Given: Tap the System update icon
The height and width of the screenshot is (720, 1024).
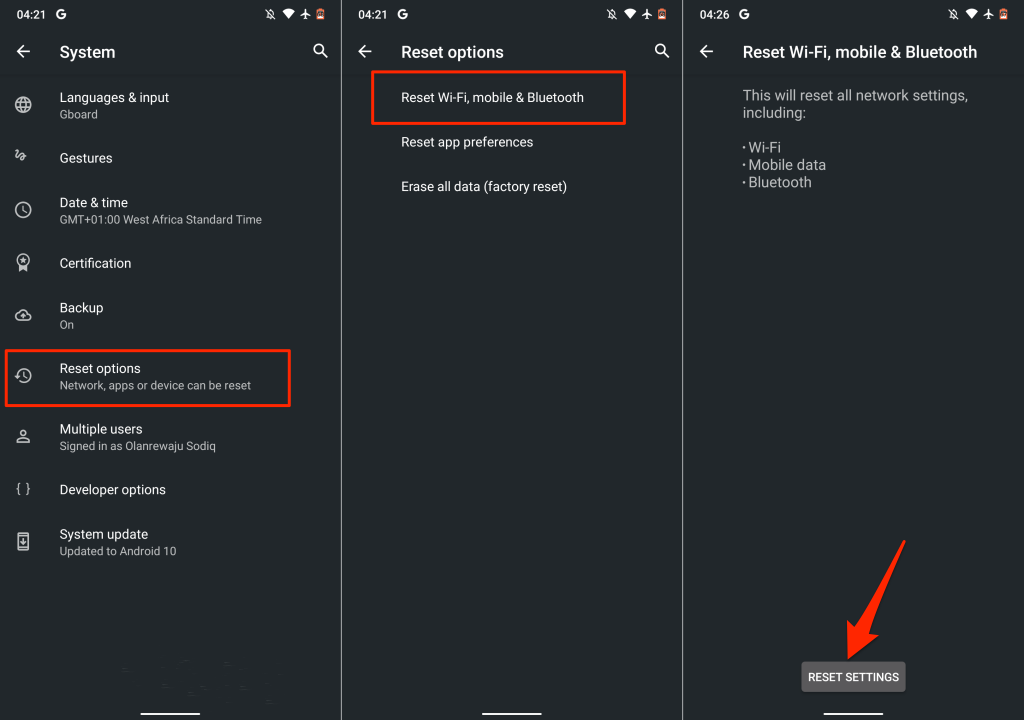Looking at the screenshot, I should 23,542.
